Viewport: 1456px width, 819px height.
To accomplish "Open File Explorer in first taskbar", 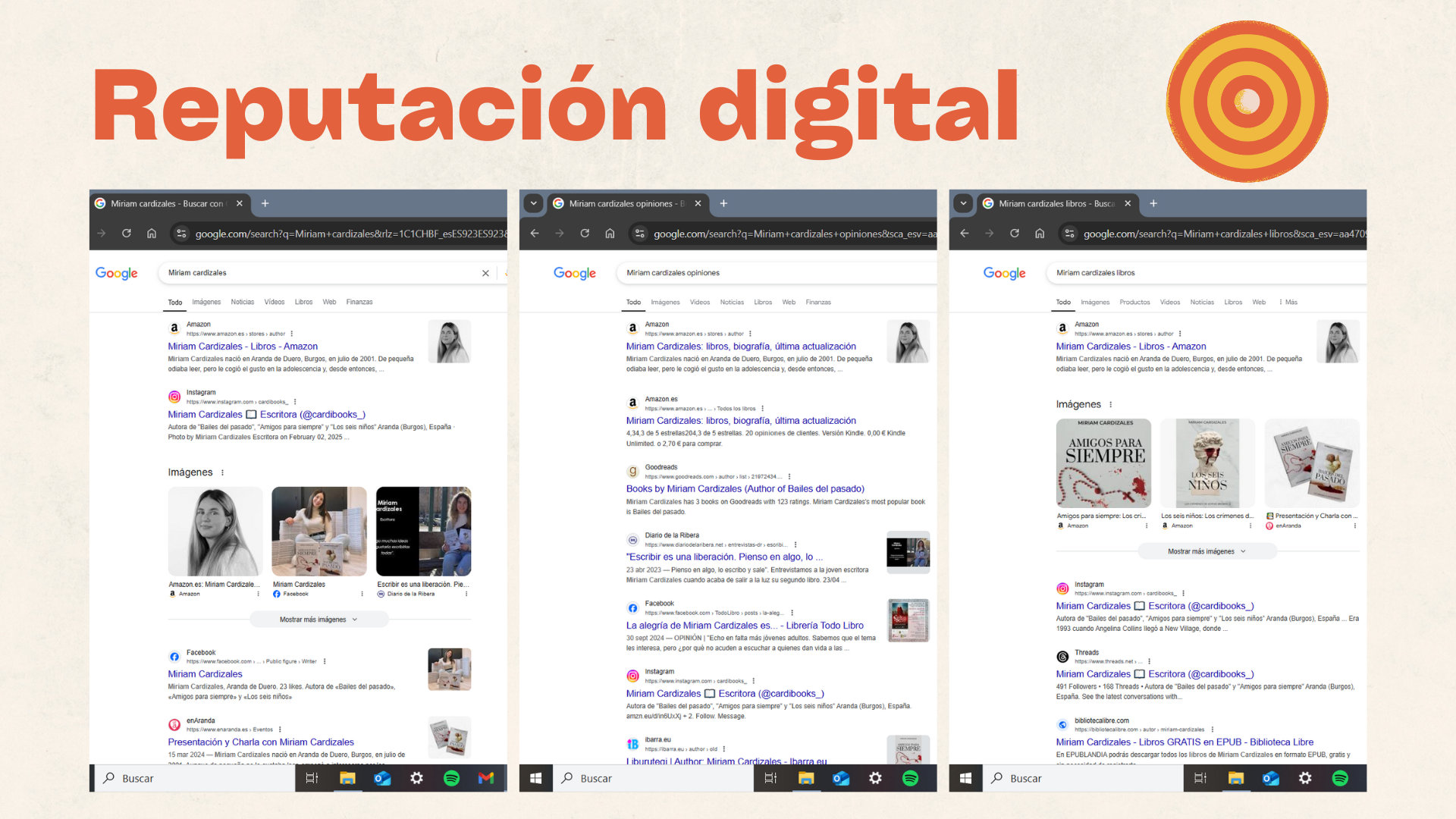I will 347,778.
